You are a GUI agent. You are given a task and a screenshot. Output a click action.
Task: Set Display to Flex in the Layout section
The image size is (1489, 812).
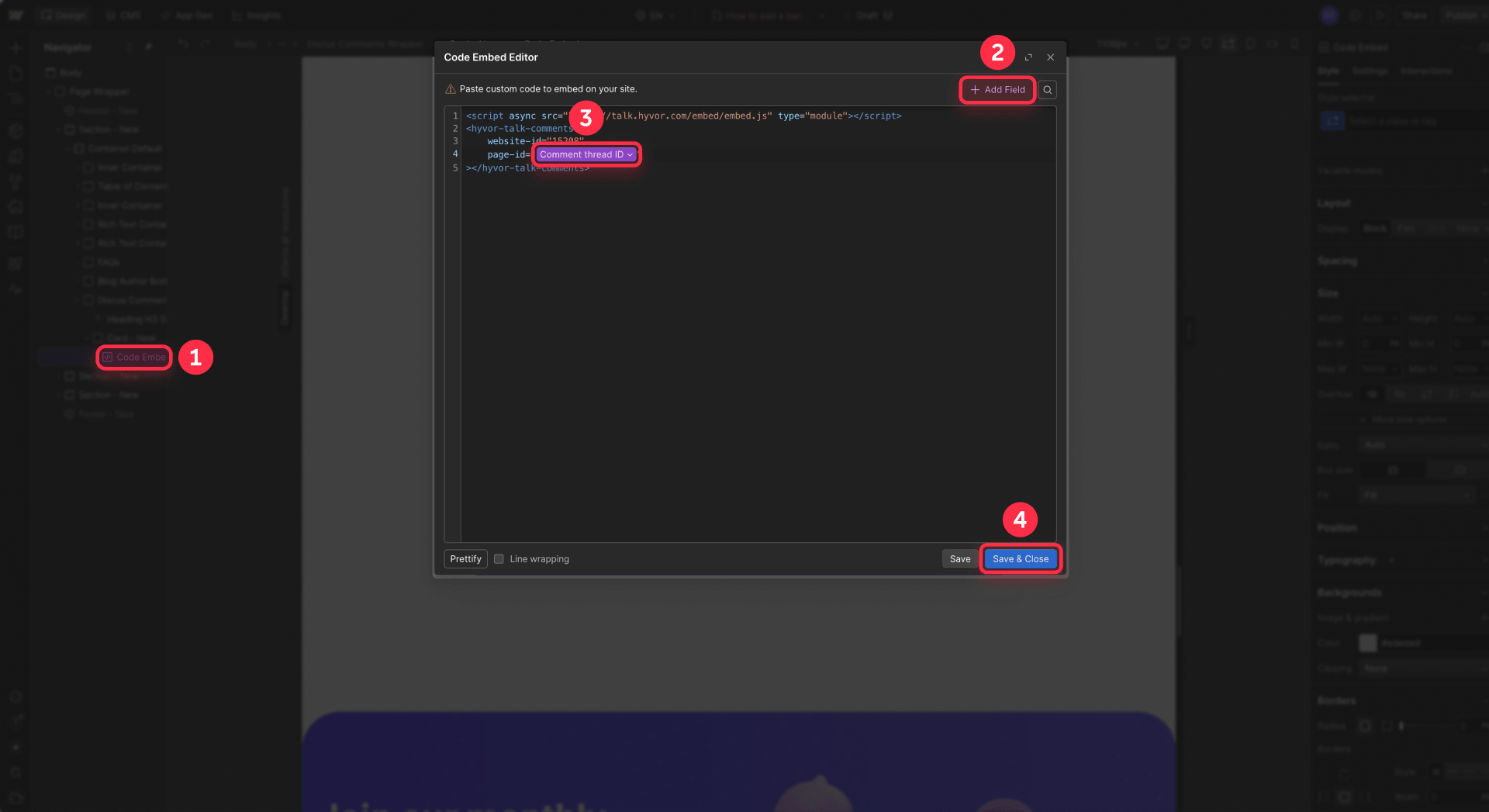(x=1405, y=229)
